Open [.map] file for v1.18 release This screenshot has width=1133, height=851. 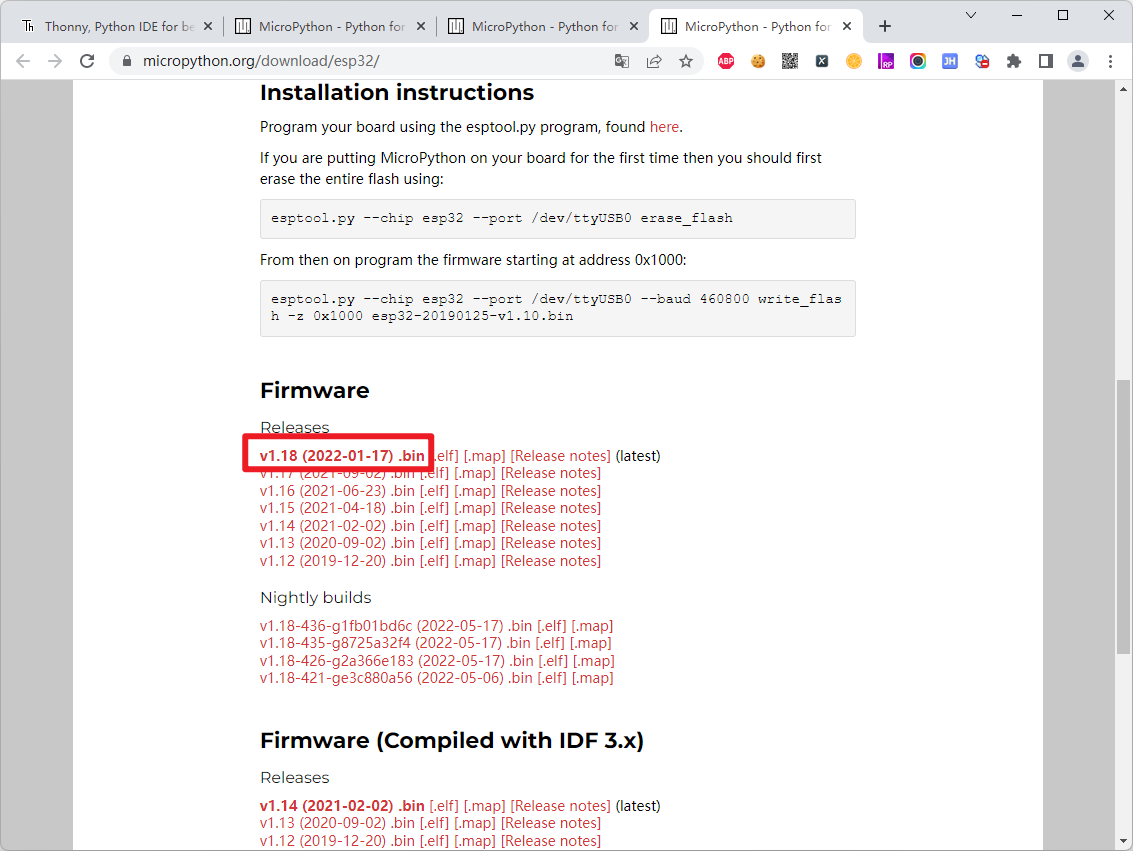pos(484,456)
